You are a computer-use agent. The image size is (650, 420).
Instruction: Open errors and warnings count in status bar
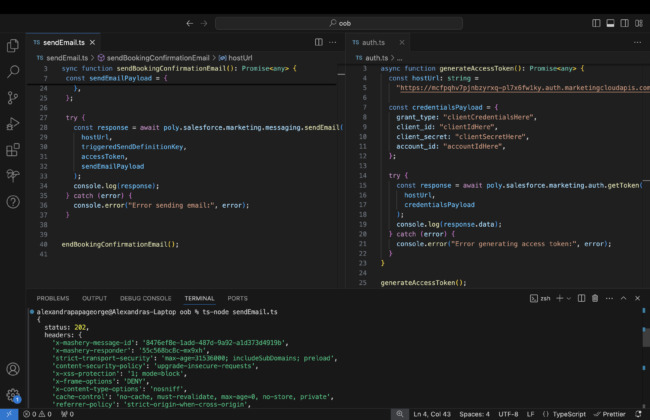(x=37, y=414)
